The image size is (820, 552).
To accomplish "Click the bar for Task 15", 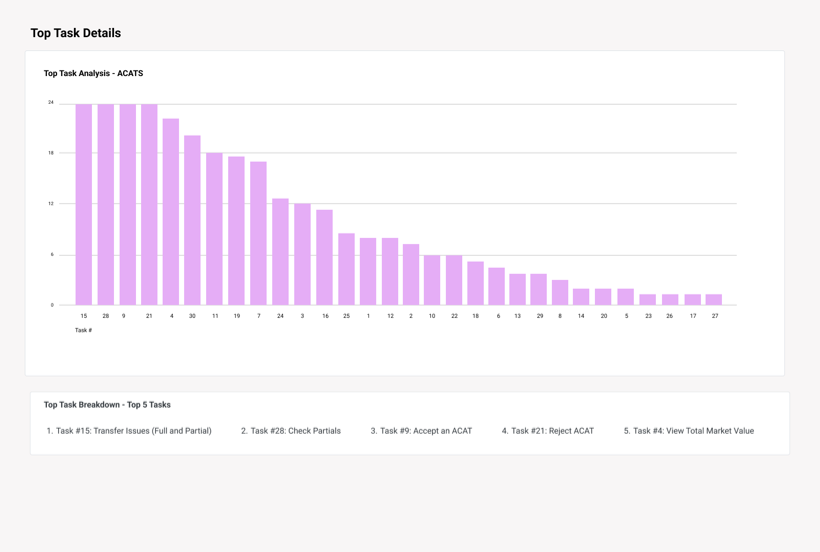I will 84,205.
